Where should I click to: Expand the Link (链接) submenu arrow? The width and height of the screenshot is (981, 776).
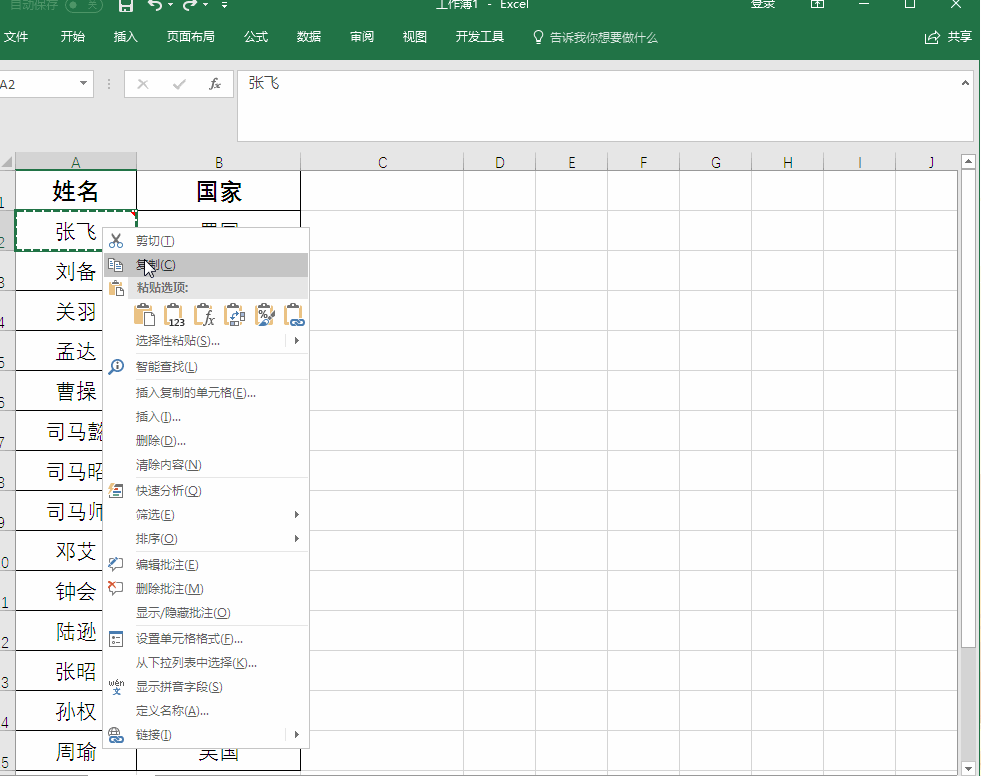[297, 734]
